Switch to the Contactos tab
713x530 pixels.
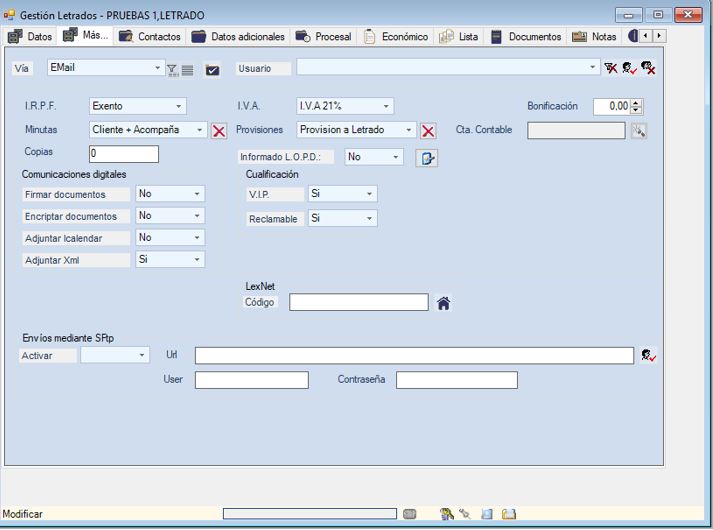pos(150,37)
